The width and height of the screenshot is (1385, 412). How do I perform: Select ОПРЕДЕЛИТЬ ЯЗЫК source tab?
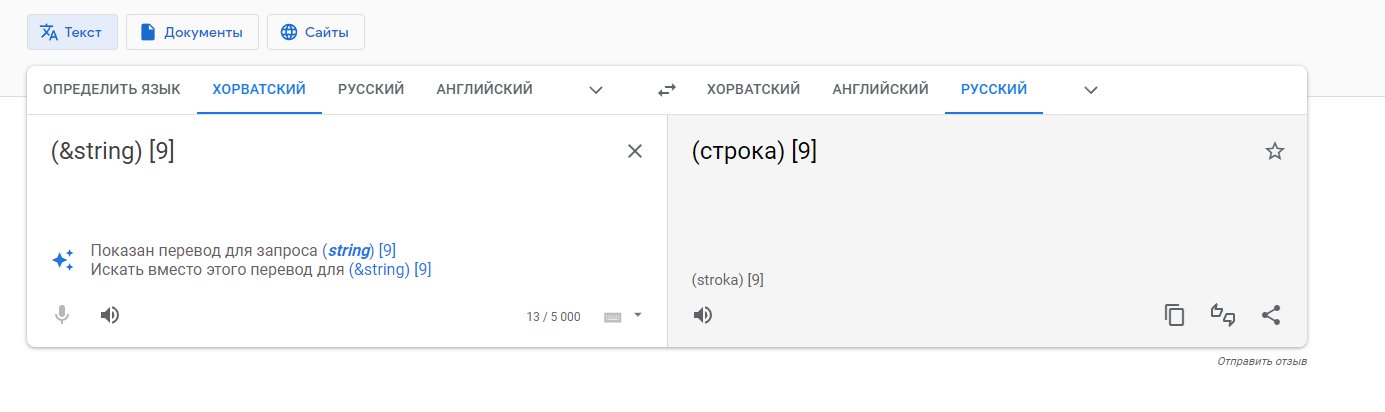click(112, 89)
